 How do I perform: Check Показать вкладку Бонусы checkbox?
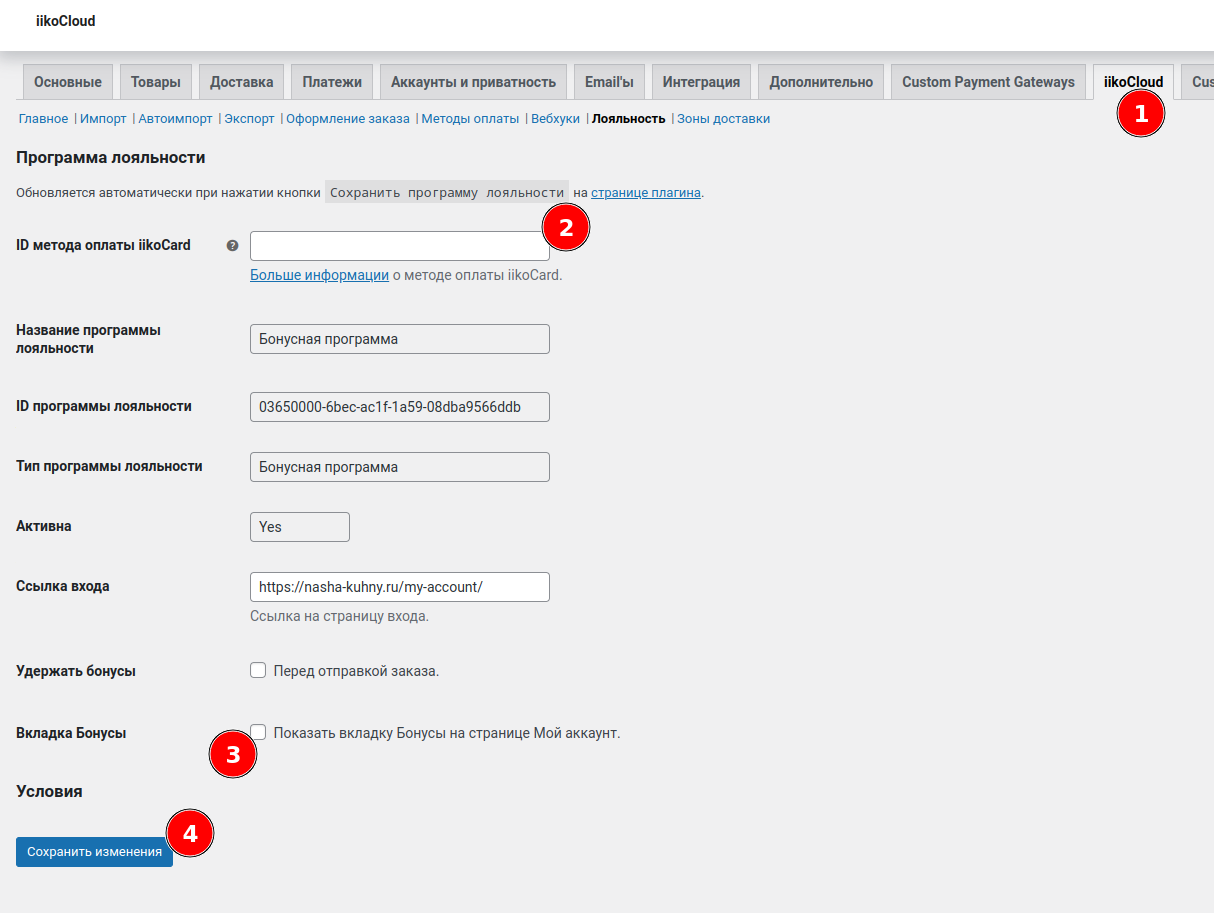tap(260, 732)
